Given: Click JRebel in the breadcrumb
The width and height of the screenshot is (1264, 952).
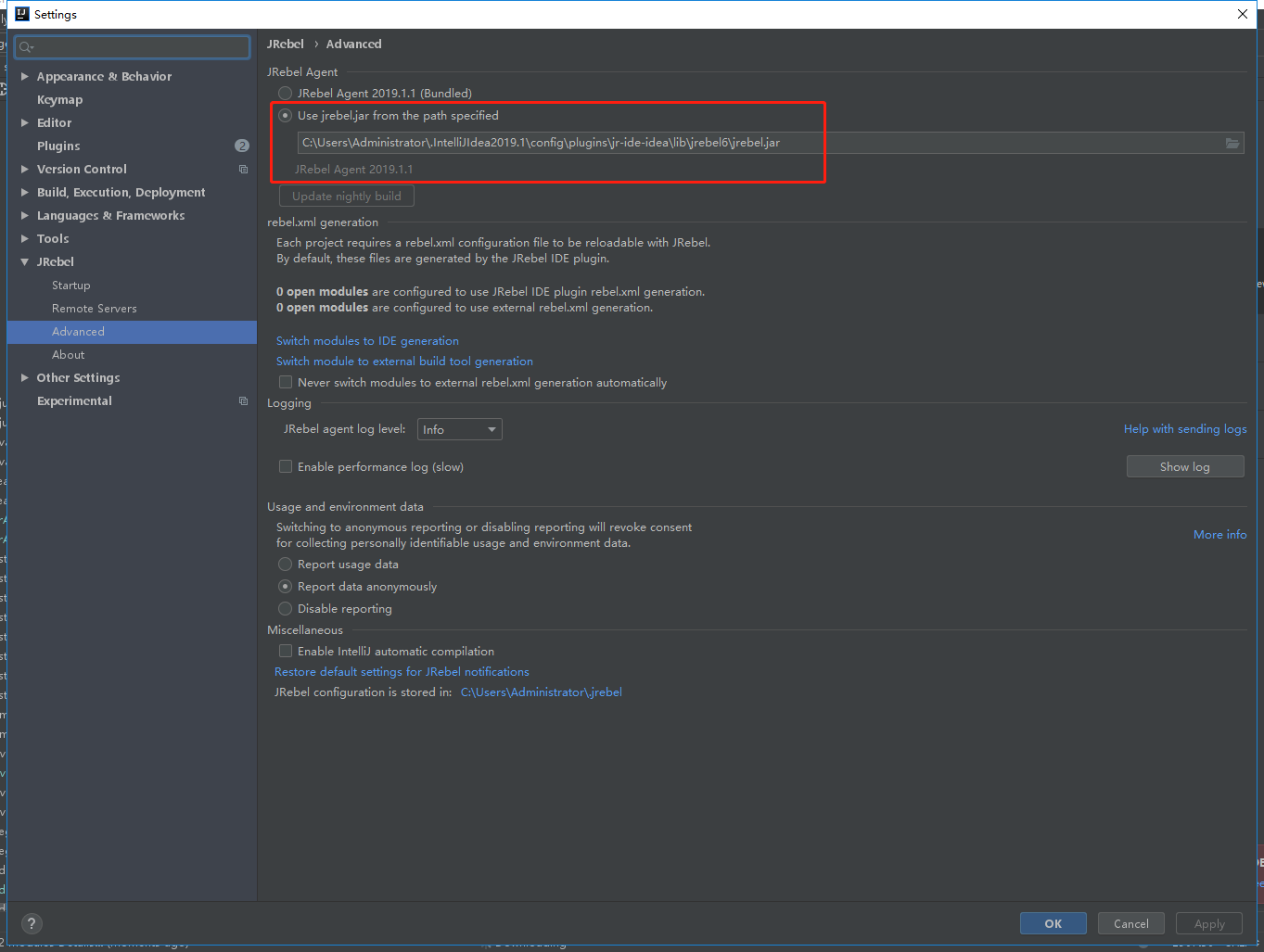Looking at the screenshot, I should pyautogui.click(x=286, y=44).
